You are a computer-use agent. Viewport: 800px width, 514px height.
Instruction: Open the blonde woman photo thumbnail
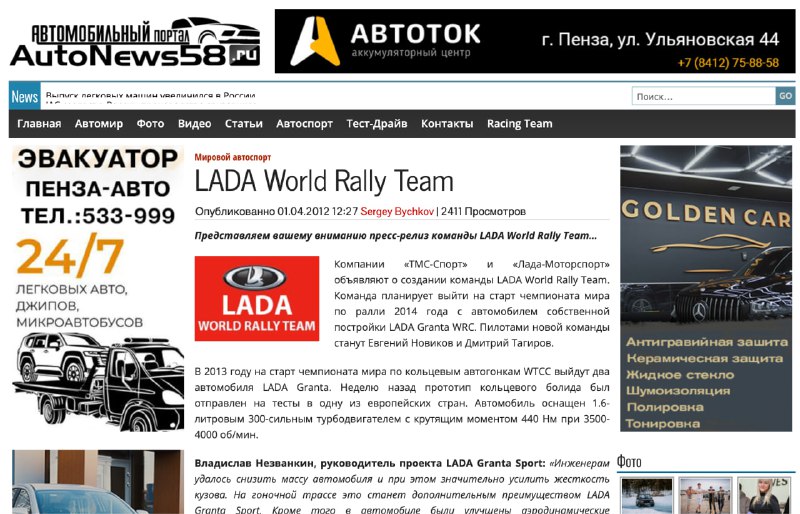tap(764, 496)
